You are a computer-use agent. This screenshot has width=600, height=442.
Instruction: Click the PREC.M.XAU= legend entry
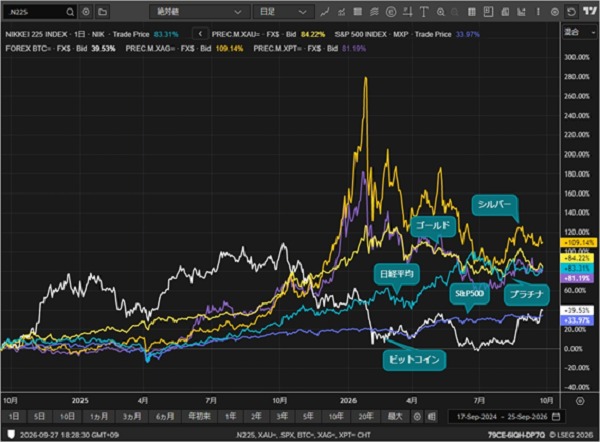pyautogui.click(x=268, y=34)
